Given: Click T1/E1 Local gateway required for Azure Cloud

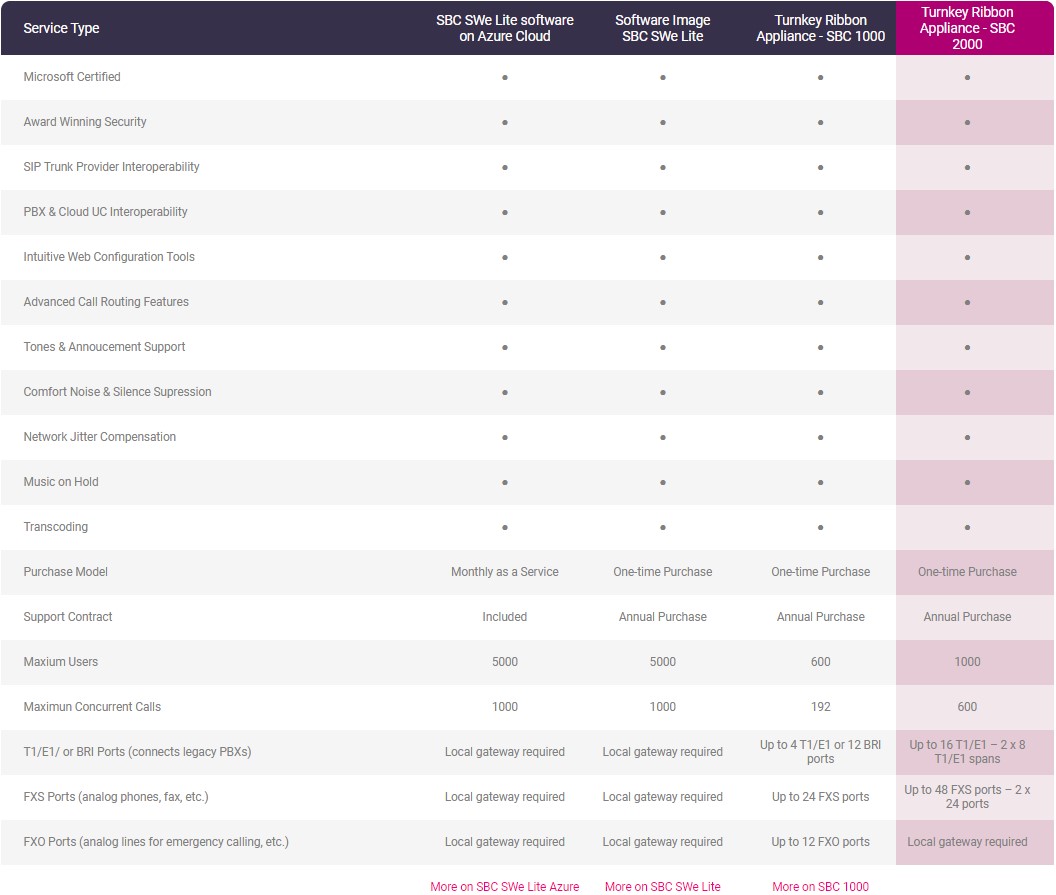Looking at the screenshot, I should coord(504,752).
